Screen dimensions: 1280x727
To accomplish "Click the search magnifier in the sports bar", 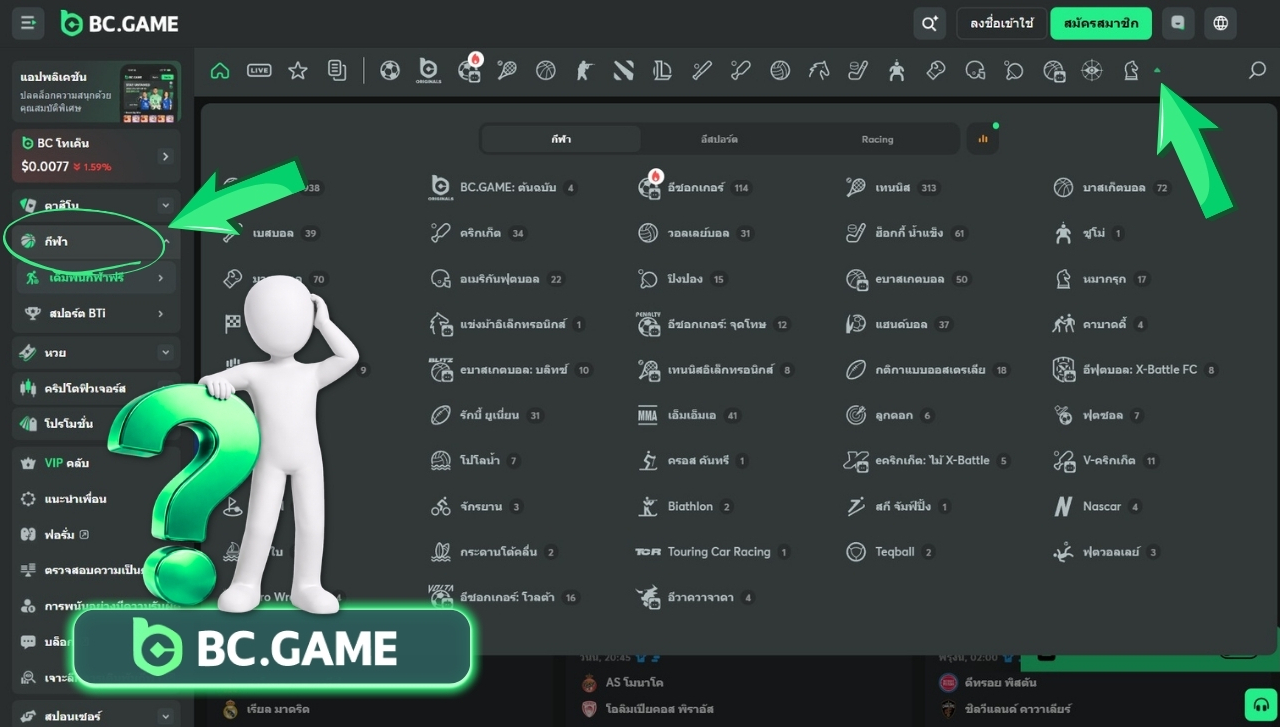I will 1257,70.
